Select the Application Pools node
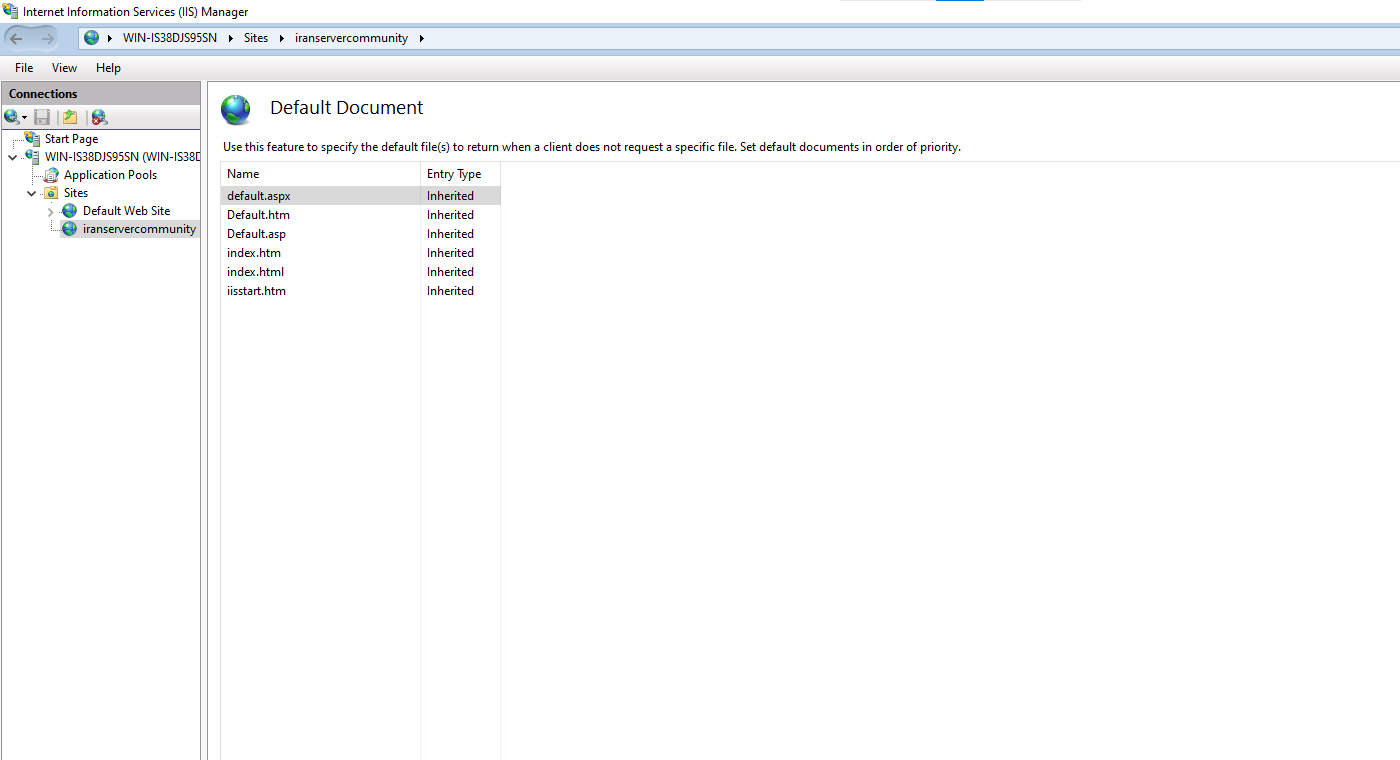1400x760 pixels. pos(110,175)
